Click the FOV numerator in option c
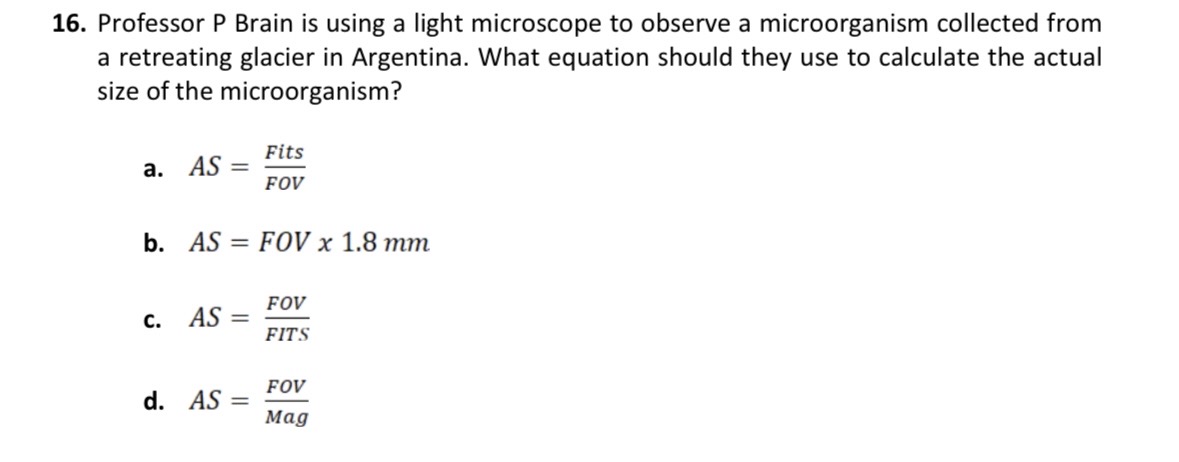The height and width of the screenshot is (462, 1179). (288, 303)
